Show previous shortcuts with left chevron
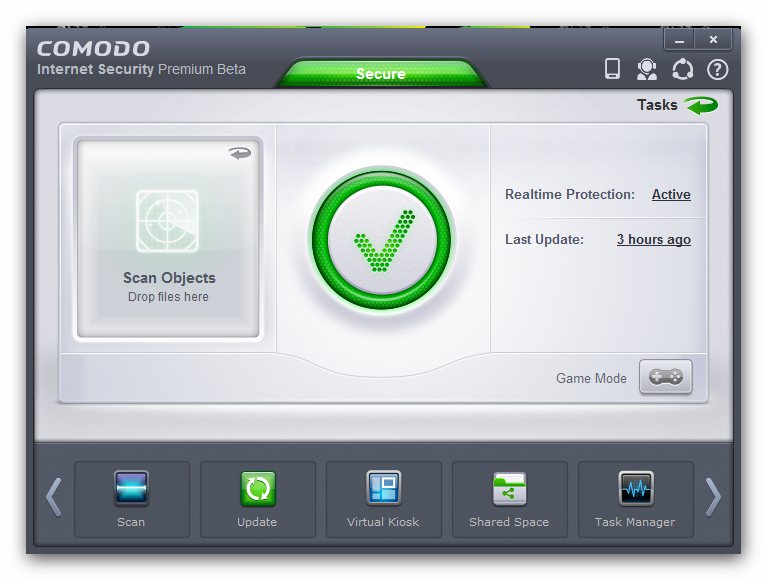This screenshot has height=580, width=767. (x=54, y=498)
